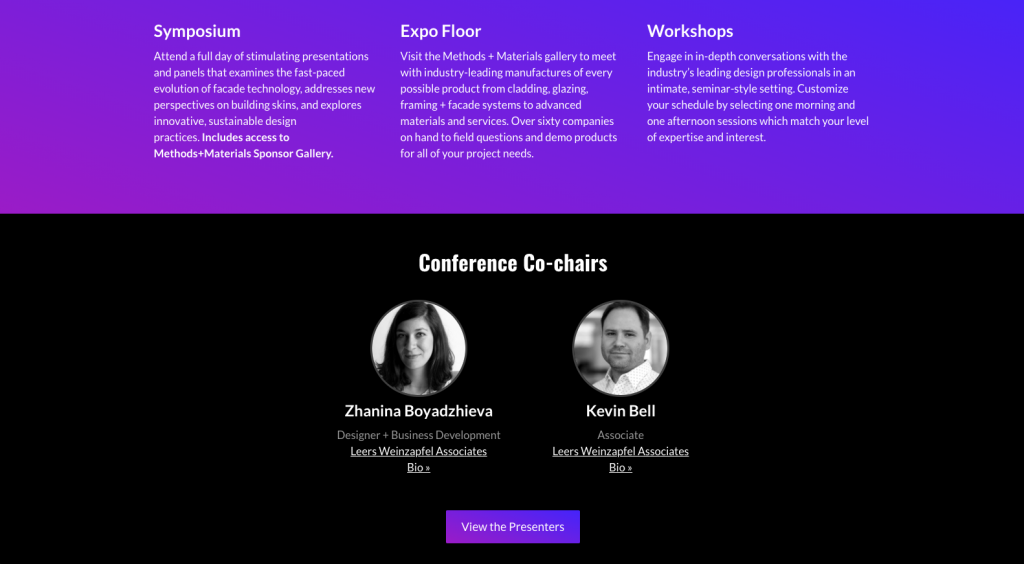The width and height of the screenshot is (1024, 564).
Task: Click the Conference Co-chairs title
Action: click(513, 262)
